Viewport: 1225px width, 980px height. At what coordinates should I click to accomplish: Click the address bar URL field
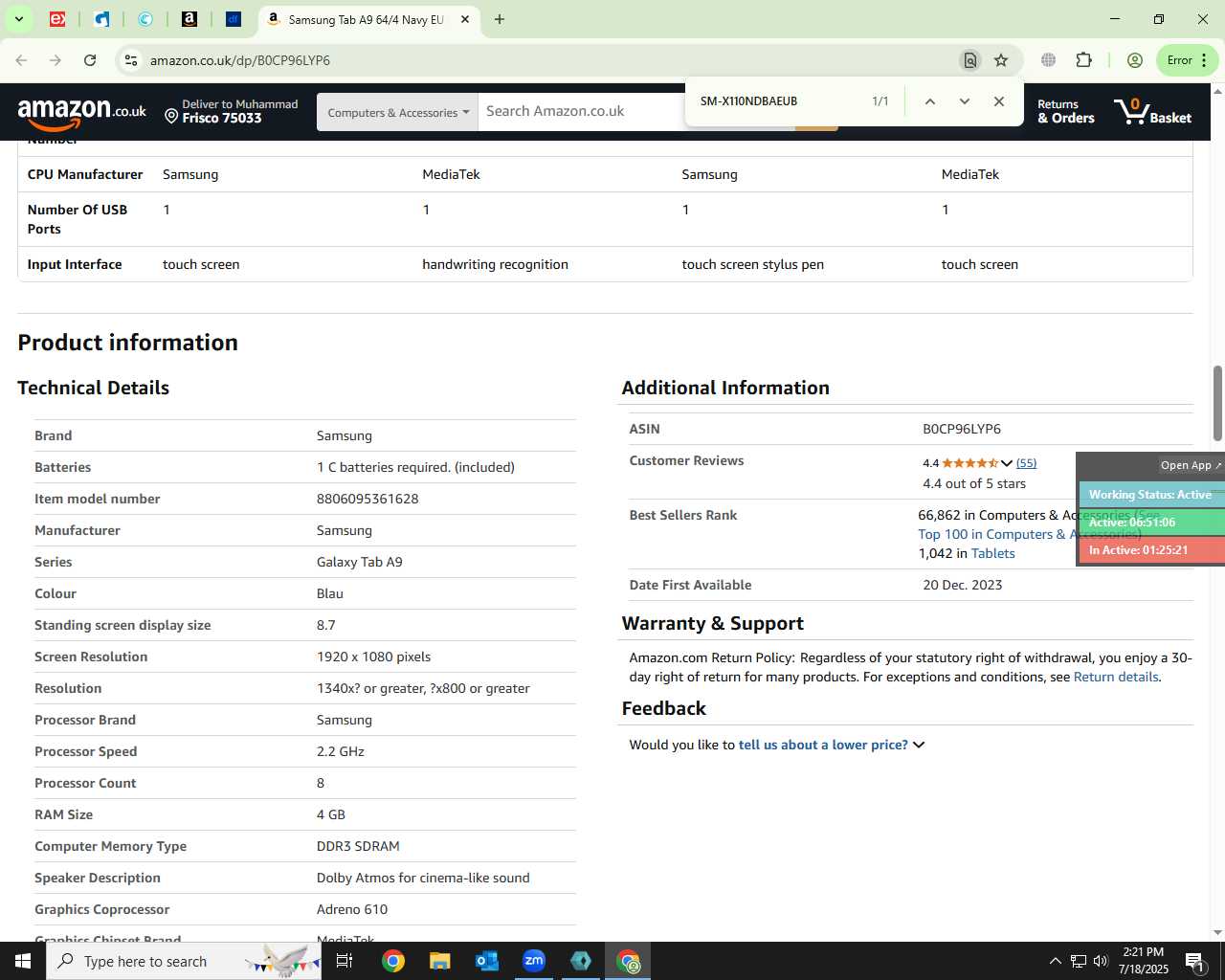(x=546, y=60)
